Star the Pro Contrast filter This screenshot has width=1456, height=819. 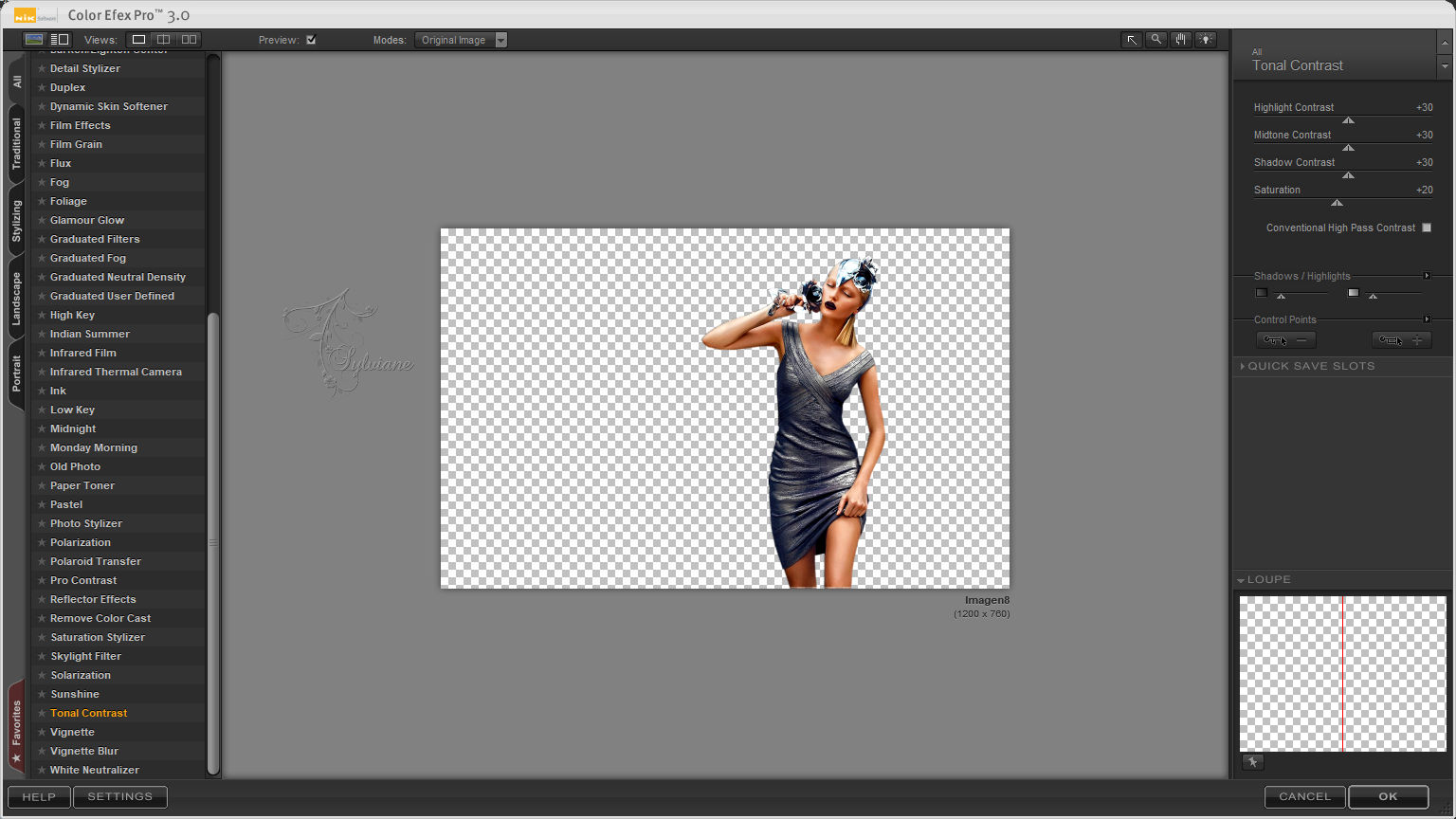tap(42, 580)
